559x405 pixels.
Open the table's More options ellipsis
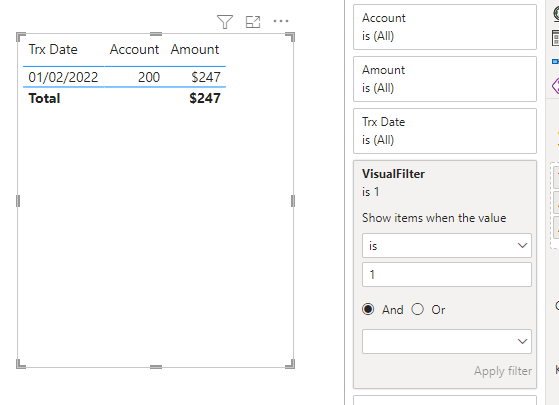(x=281, y=21)
